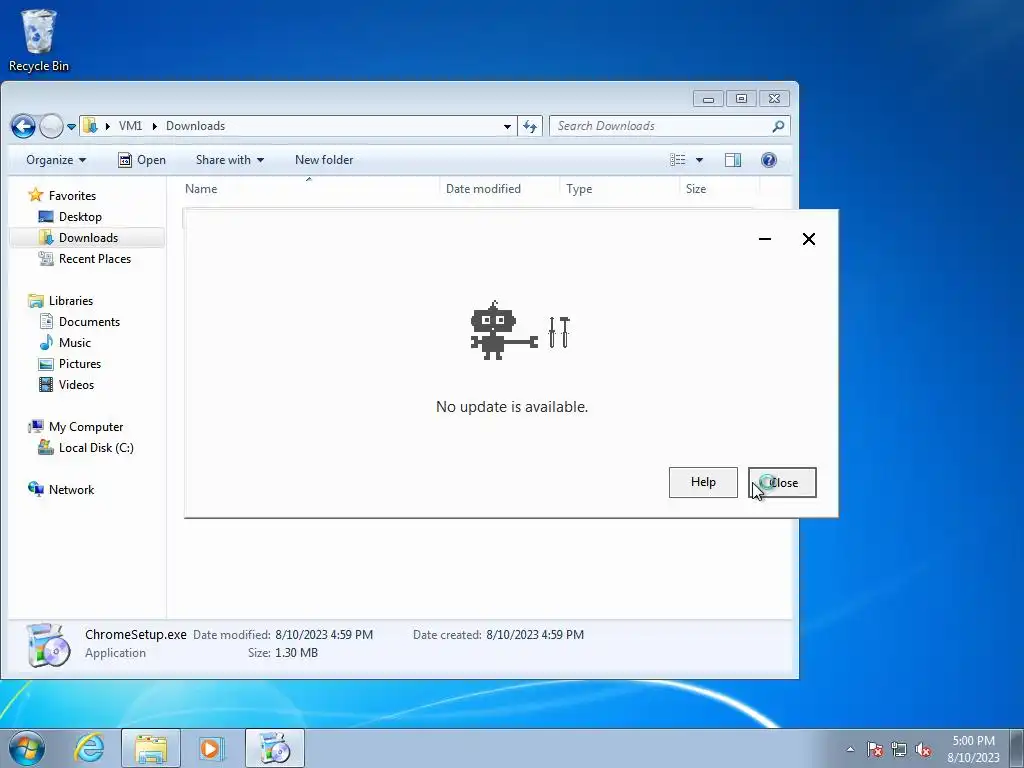1024x768 pixels.
Task: Maximize the Downloads Explorer window
Action: [741, 99]
